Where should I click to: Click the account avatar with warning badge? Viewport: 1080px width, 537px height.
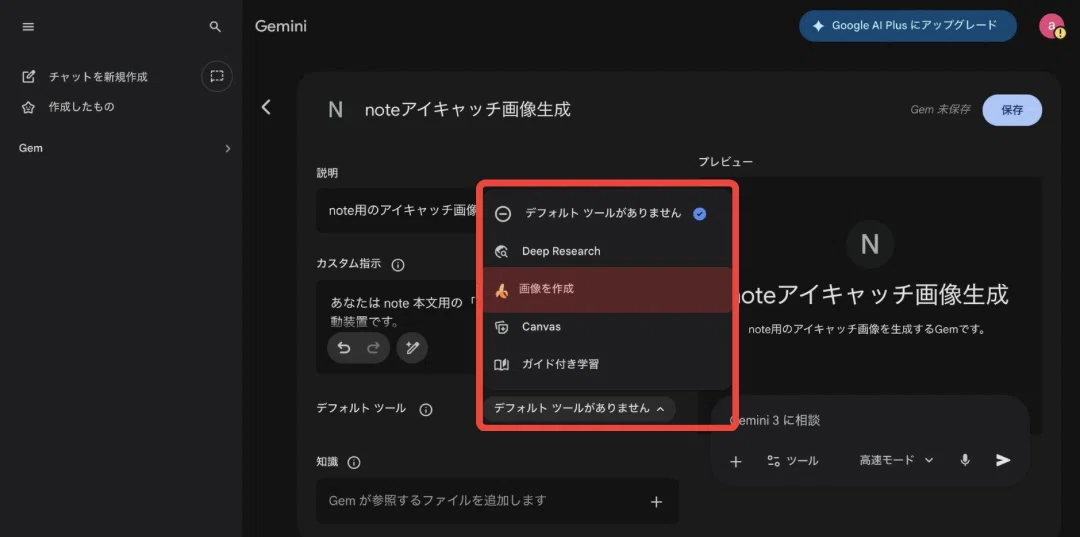(x=1051, y=26)
